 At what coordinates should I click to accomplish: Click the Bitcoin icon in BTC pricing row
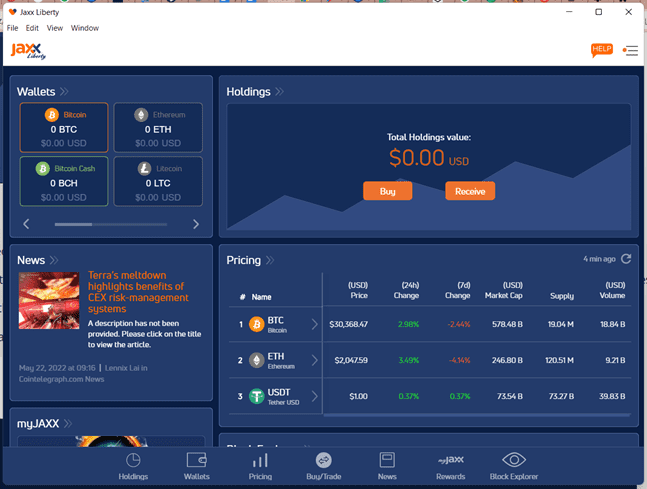[257, 324]
